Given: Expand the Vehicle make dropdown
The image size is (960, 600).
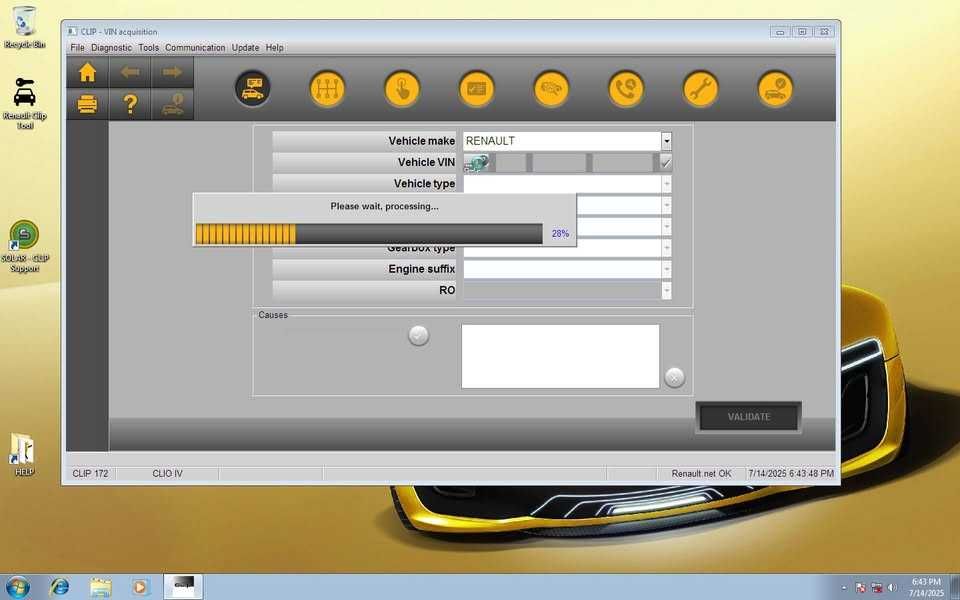Looking at the screenshot, I should 666,141.
